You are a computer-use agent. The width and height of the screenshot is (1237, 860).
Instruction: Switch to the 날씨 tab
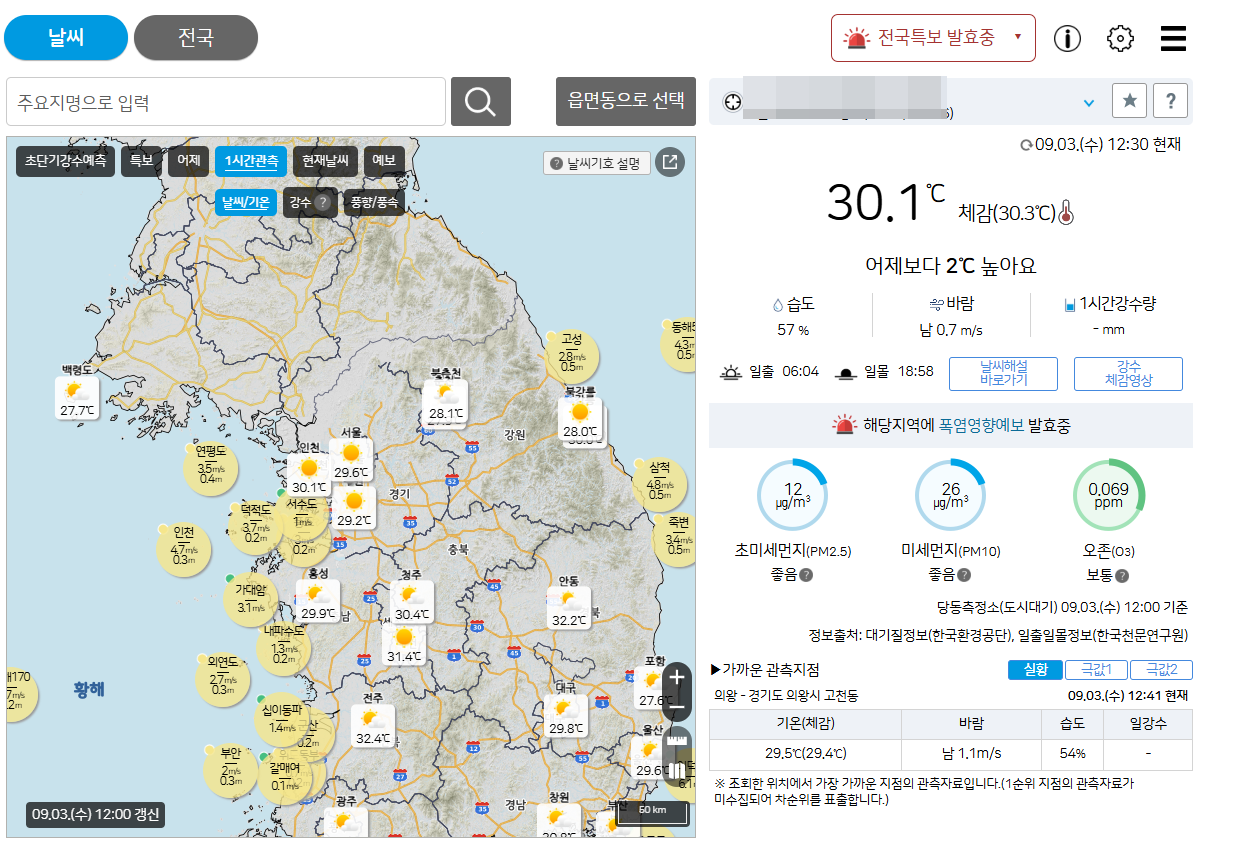coord(66,38)
